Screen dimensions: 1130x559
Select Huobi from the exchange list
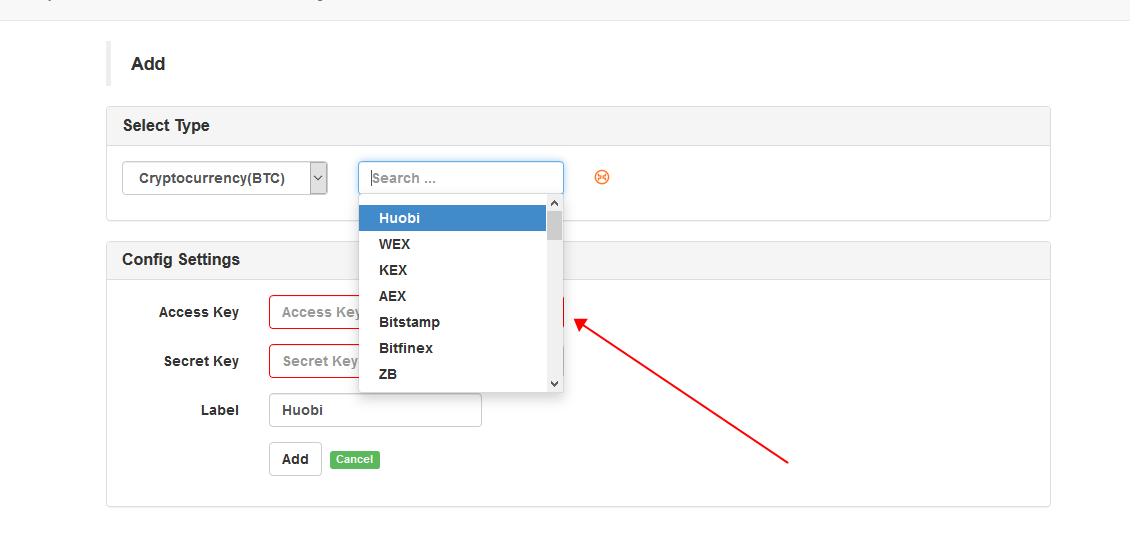[453, 218]
